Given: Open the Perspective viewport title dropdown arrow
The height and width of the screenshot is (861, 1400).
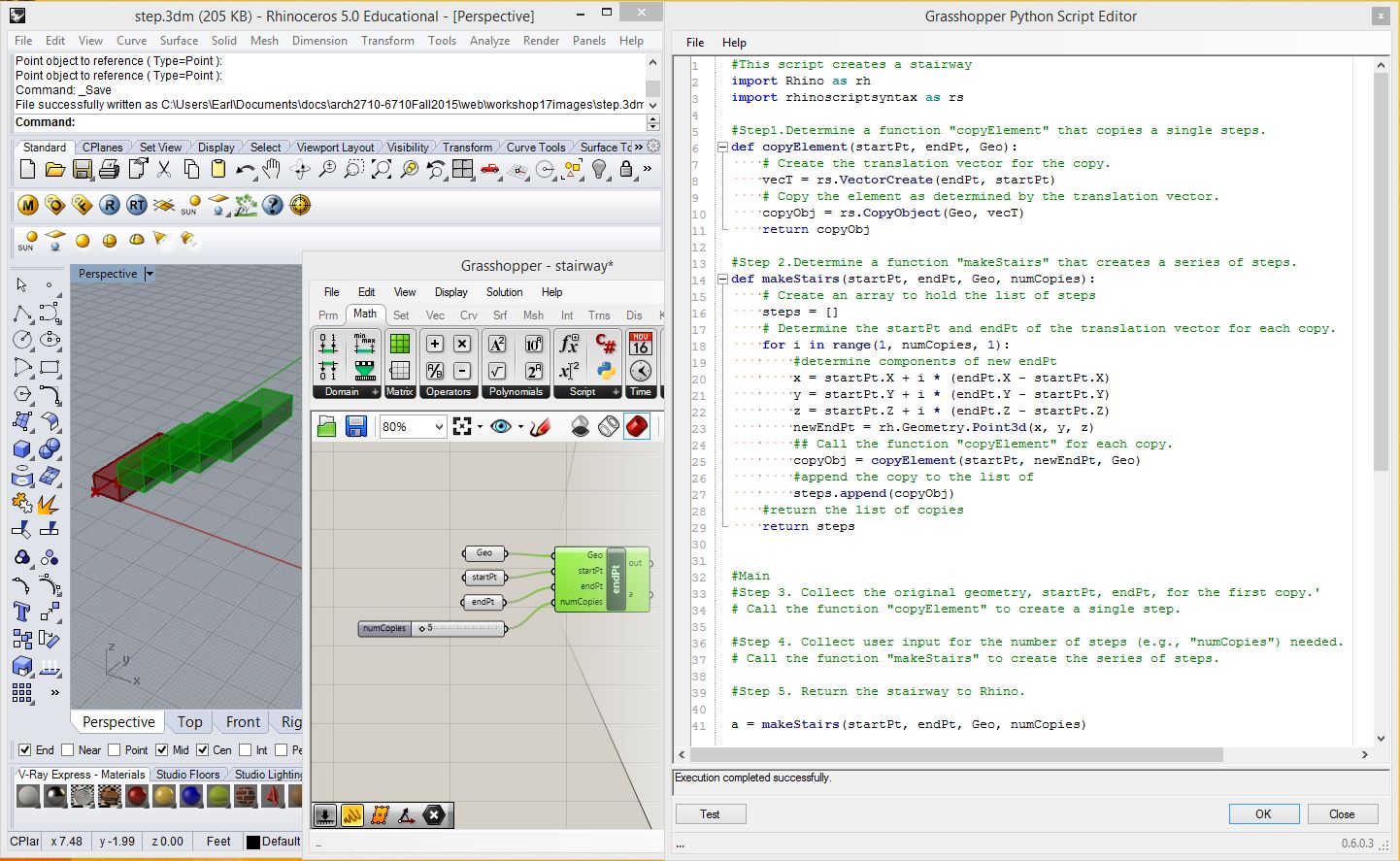Looking at the screenshot, I should click(x=150, y=274).
